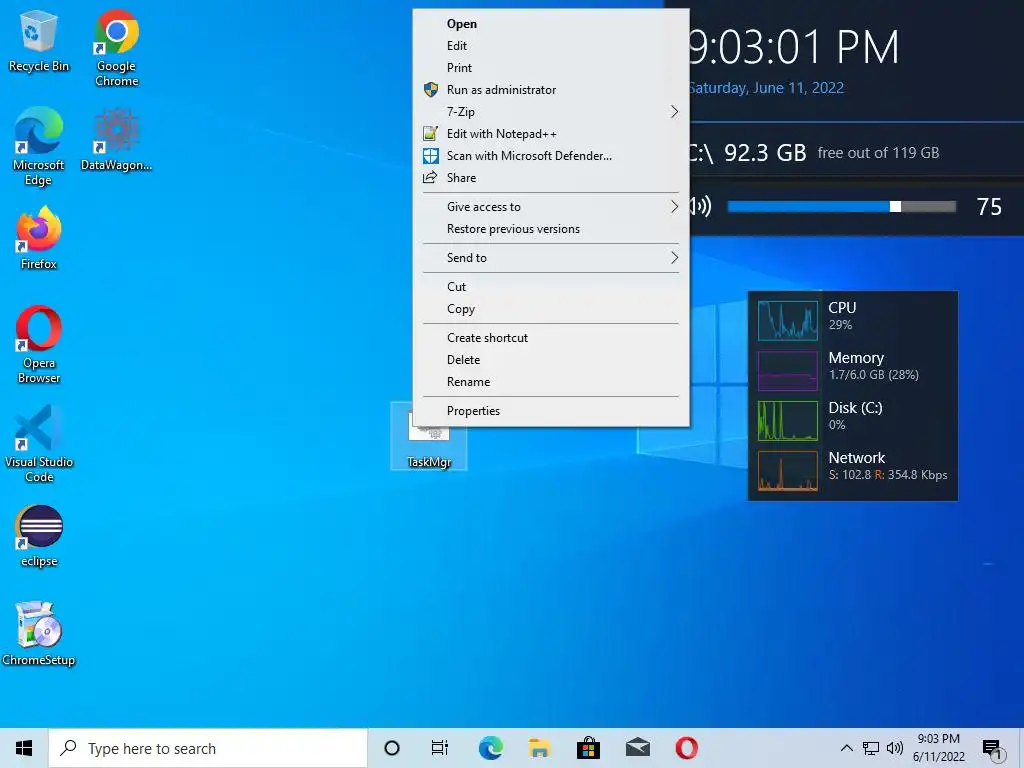The height and width of the screenshot is (768, 1024).
Task: Select the Visual Studio Code desktop shortcut
Action: (x=39, y=444)
